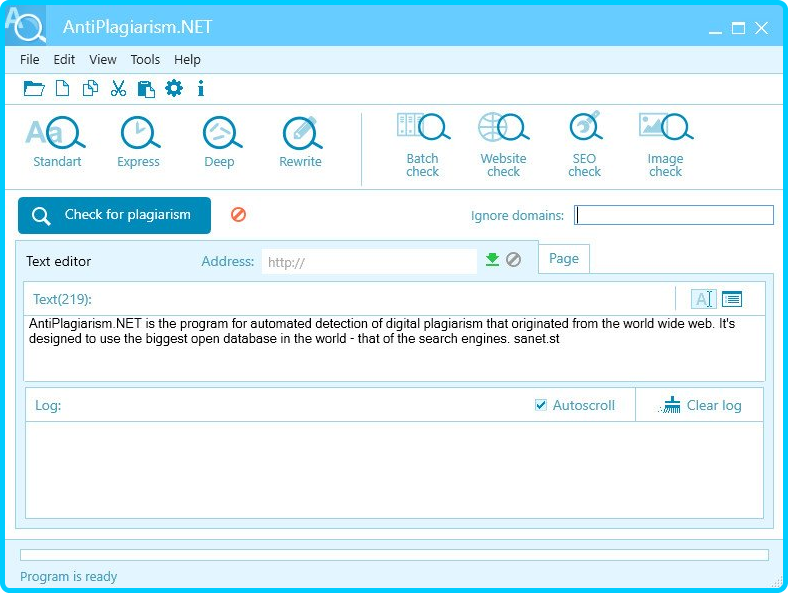The width and height of the screenshot is (788, 593).
Task: Switch to text edit mode icon
Action: click(x=704, y=299)
